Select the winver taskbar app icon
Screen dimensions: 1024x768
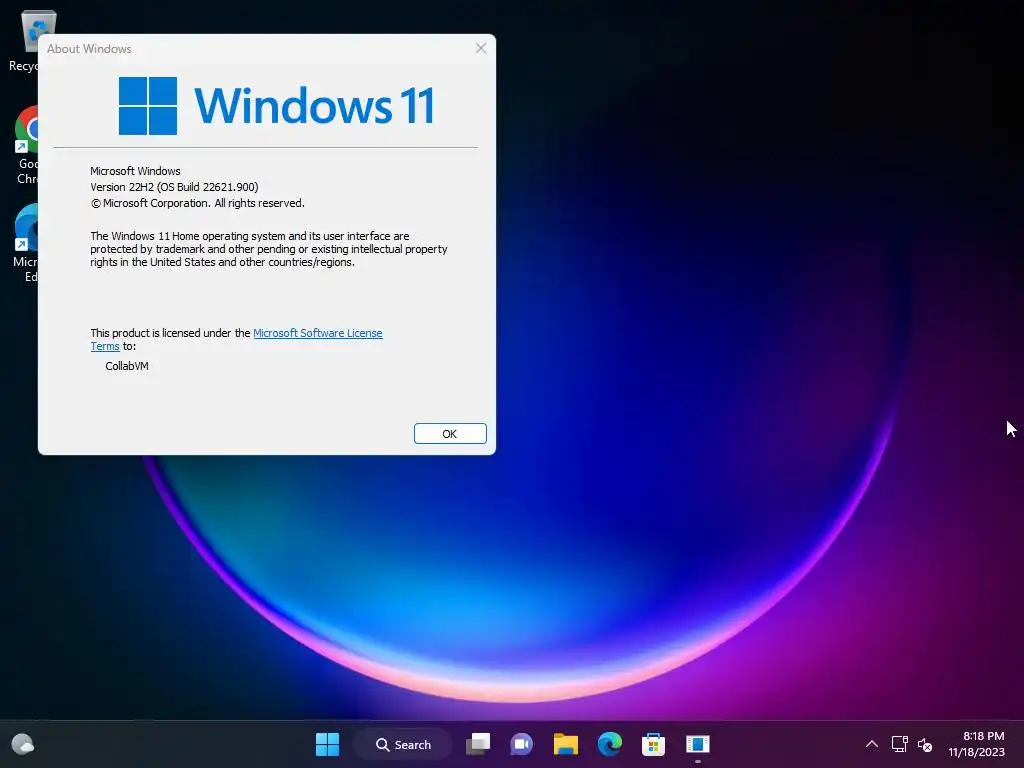pyautogui.click(x=697, y=744)
